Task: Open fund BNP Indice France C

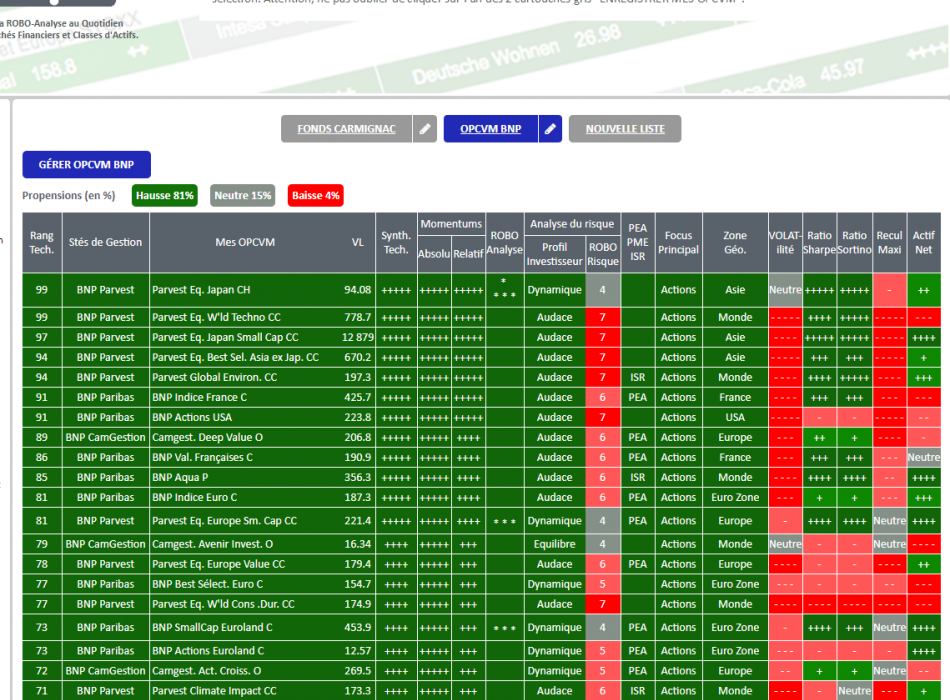Action: coord(199,397)
